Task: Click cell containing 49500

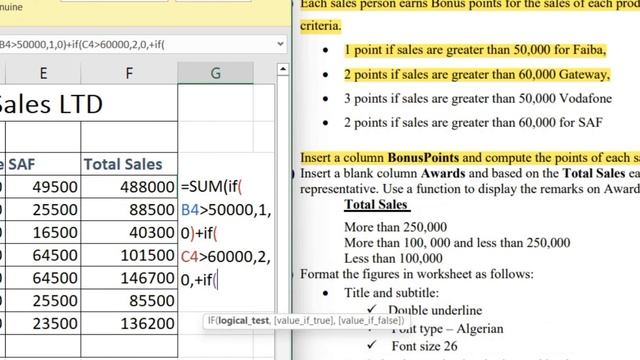Action: click(43, 187)
